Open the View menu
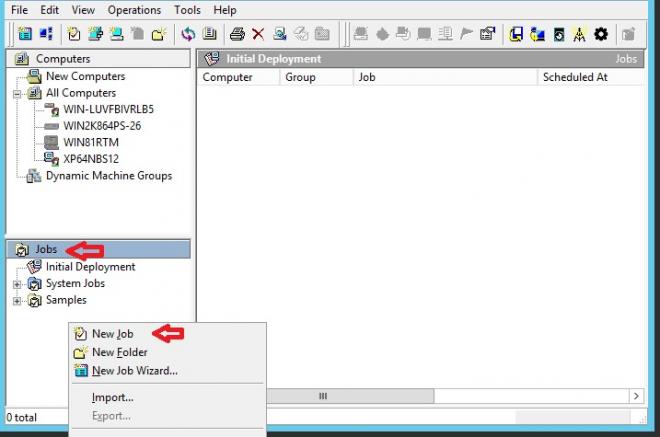 tap(83, 10)
